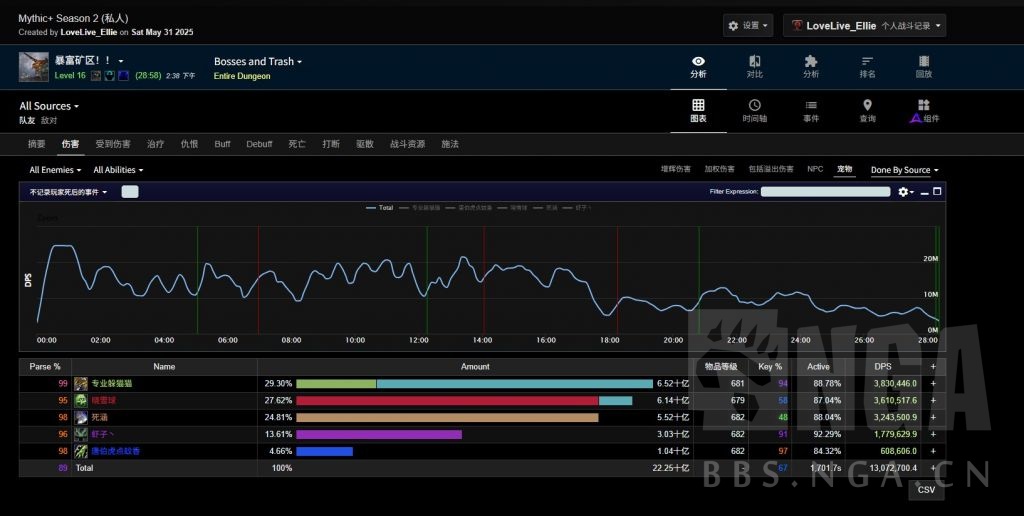Expand the All Sources dropdown
Screen dimensions: 1024x516
coord(49,106)
